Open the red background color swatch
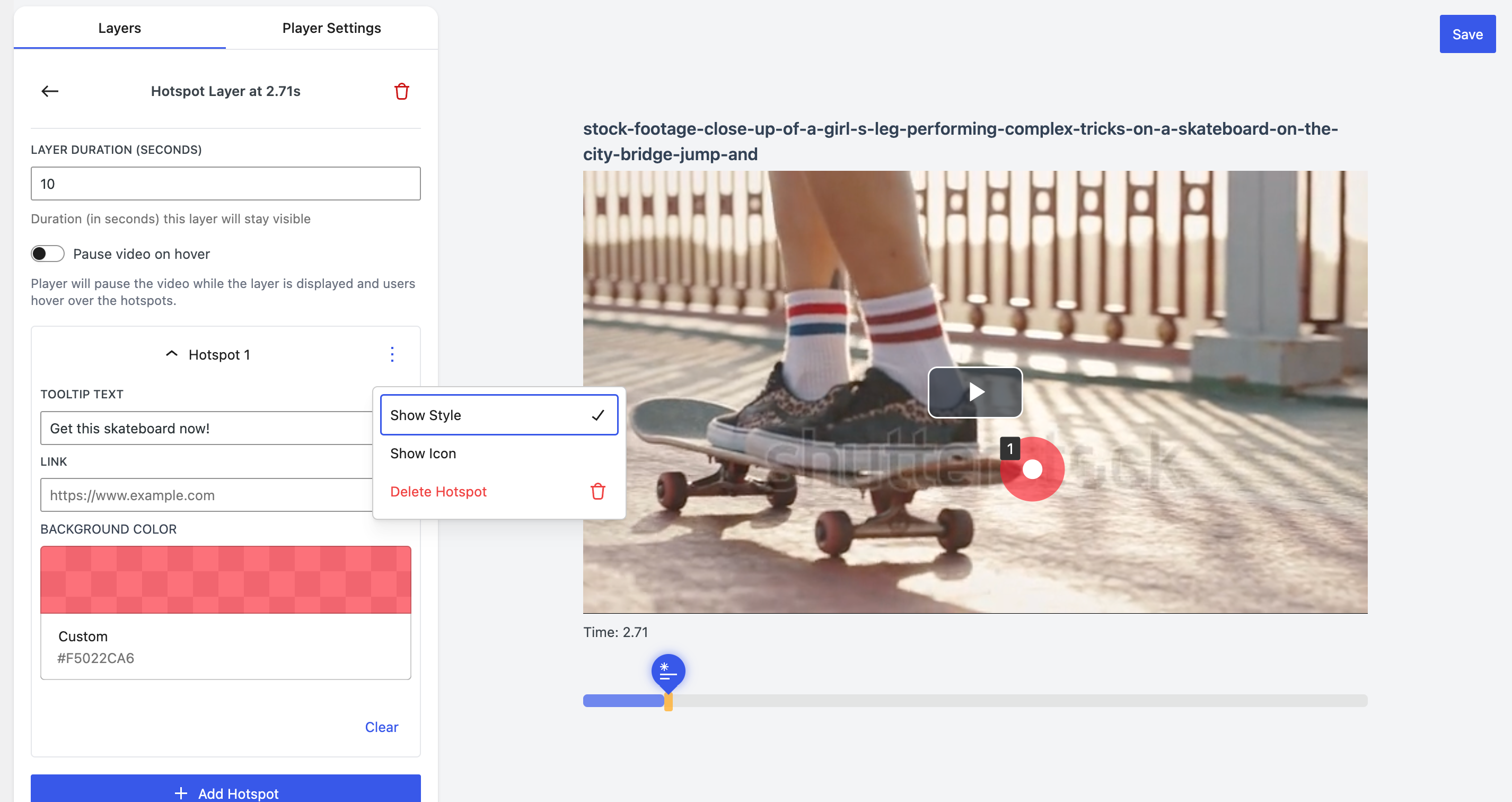1512x802 pixels. point(225,579)
